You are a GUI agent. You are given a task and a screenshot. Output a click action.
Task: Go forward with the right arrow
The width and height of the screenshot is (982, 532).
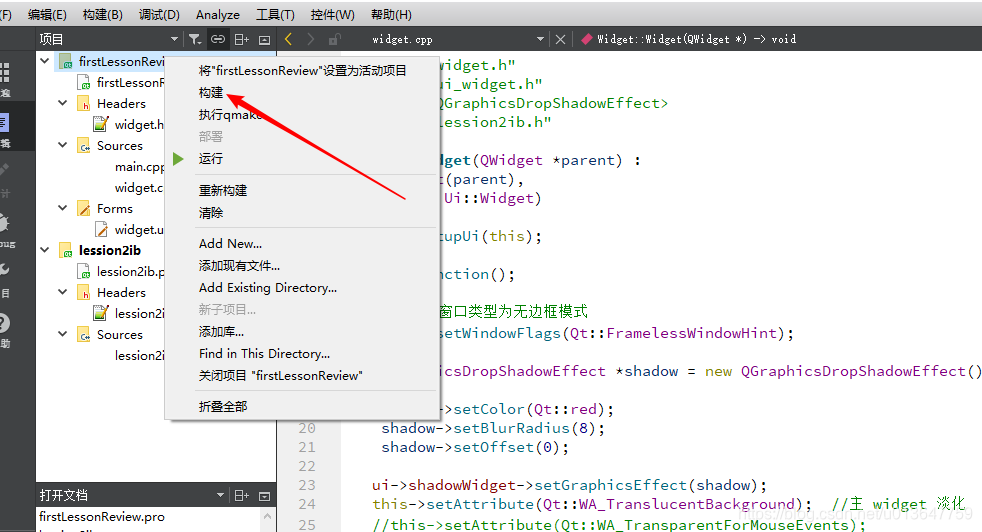[x=311, y=39]
